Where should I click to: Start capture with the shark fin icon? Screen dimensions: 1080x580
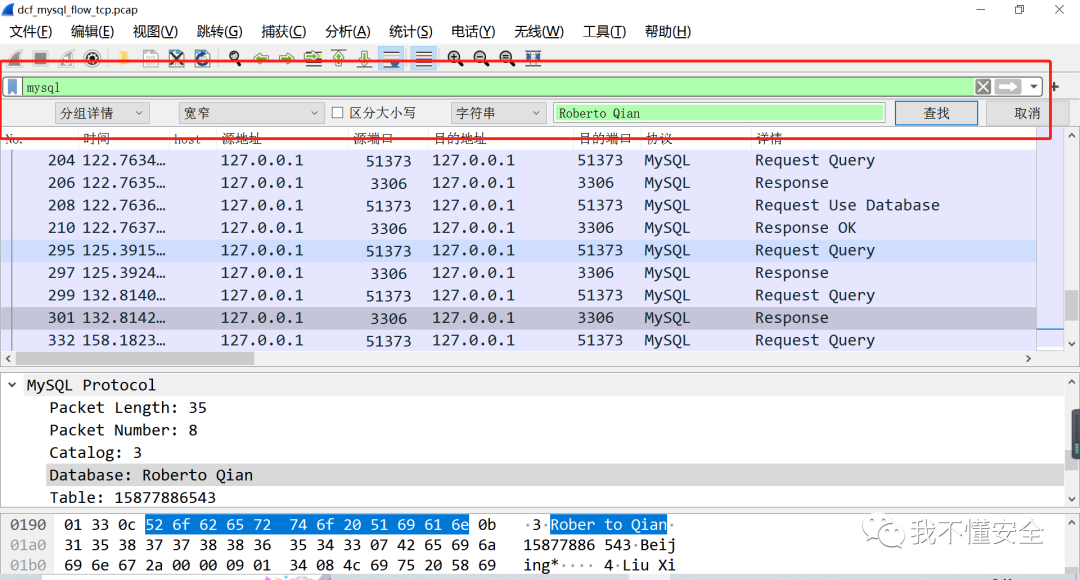click(x=14, y=59)
